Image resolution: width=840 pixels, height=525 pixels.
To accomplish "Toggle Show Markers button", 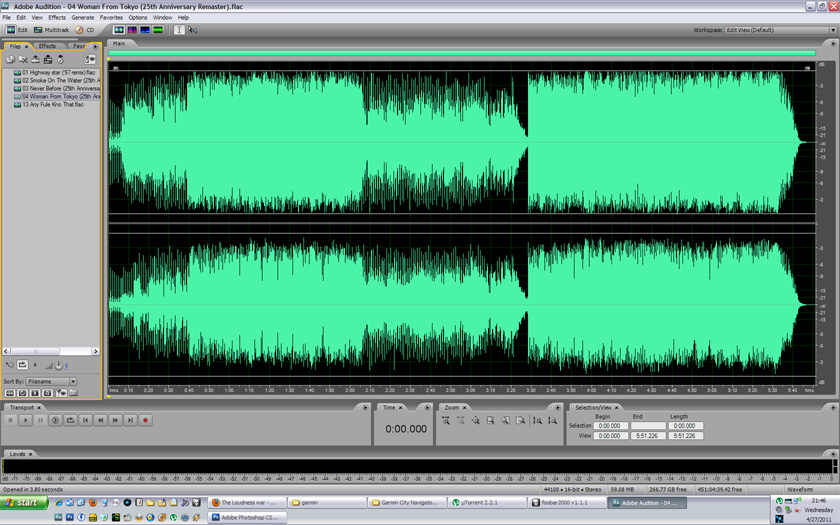I will click(61, 393).
